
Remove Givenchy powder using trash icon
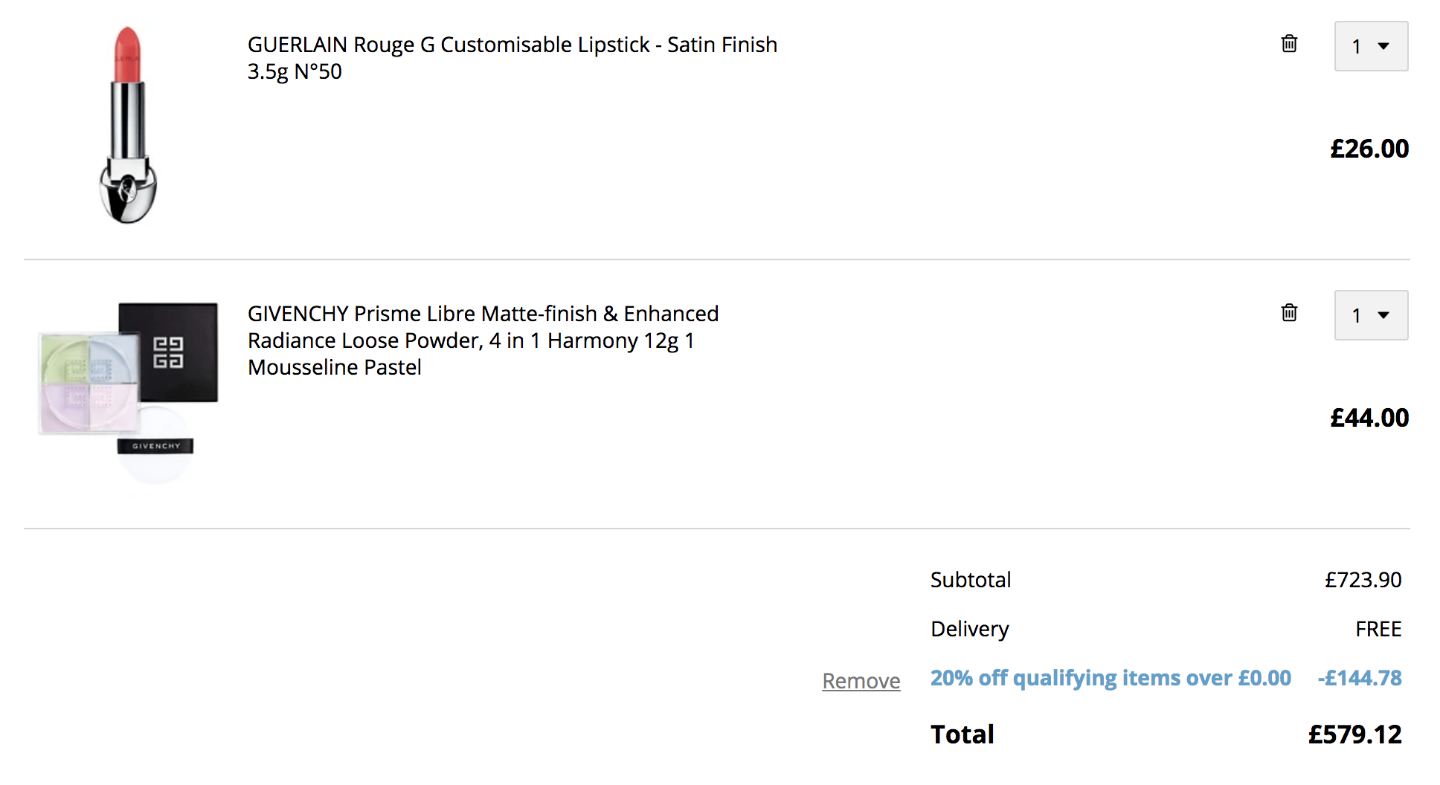(1289, 313)
